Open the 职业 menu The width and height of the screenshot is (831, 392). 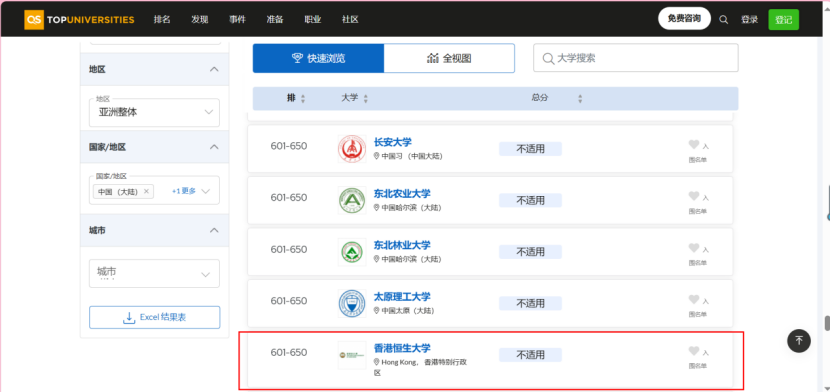coord(312,20)
